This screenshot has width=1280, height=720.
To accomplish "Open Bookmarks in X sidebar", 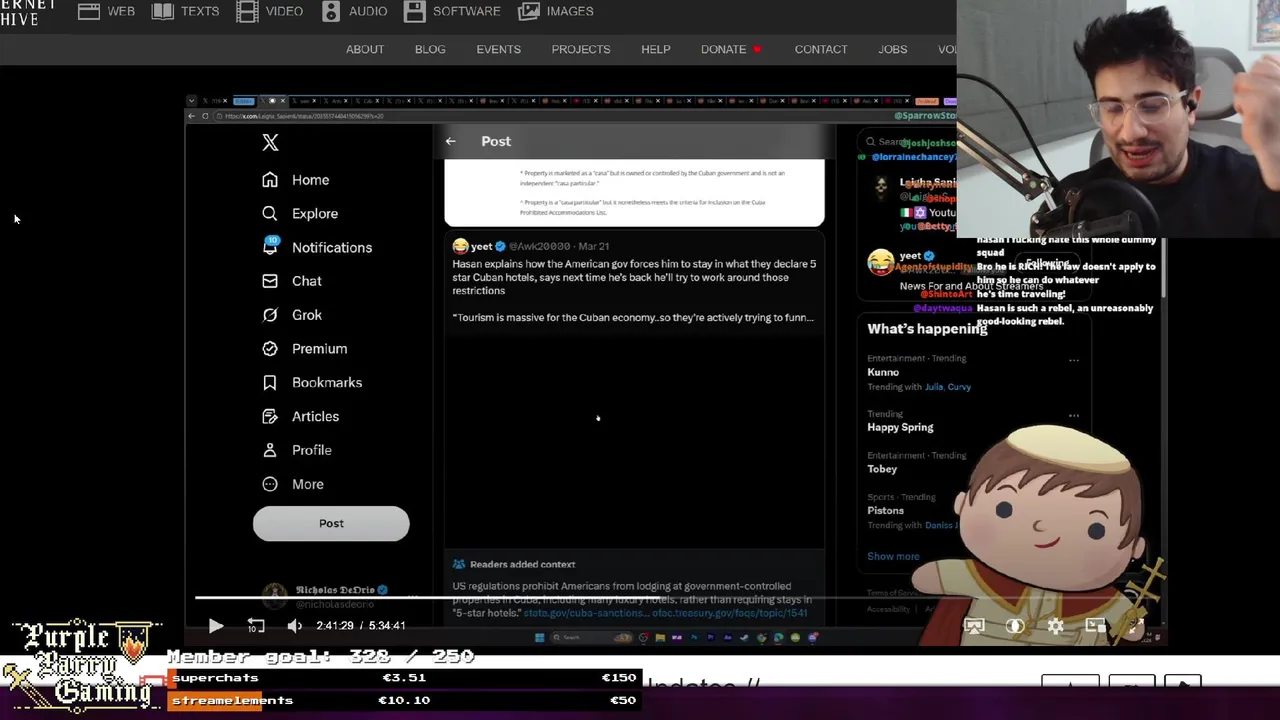I will 311,383.
